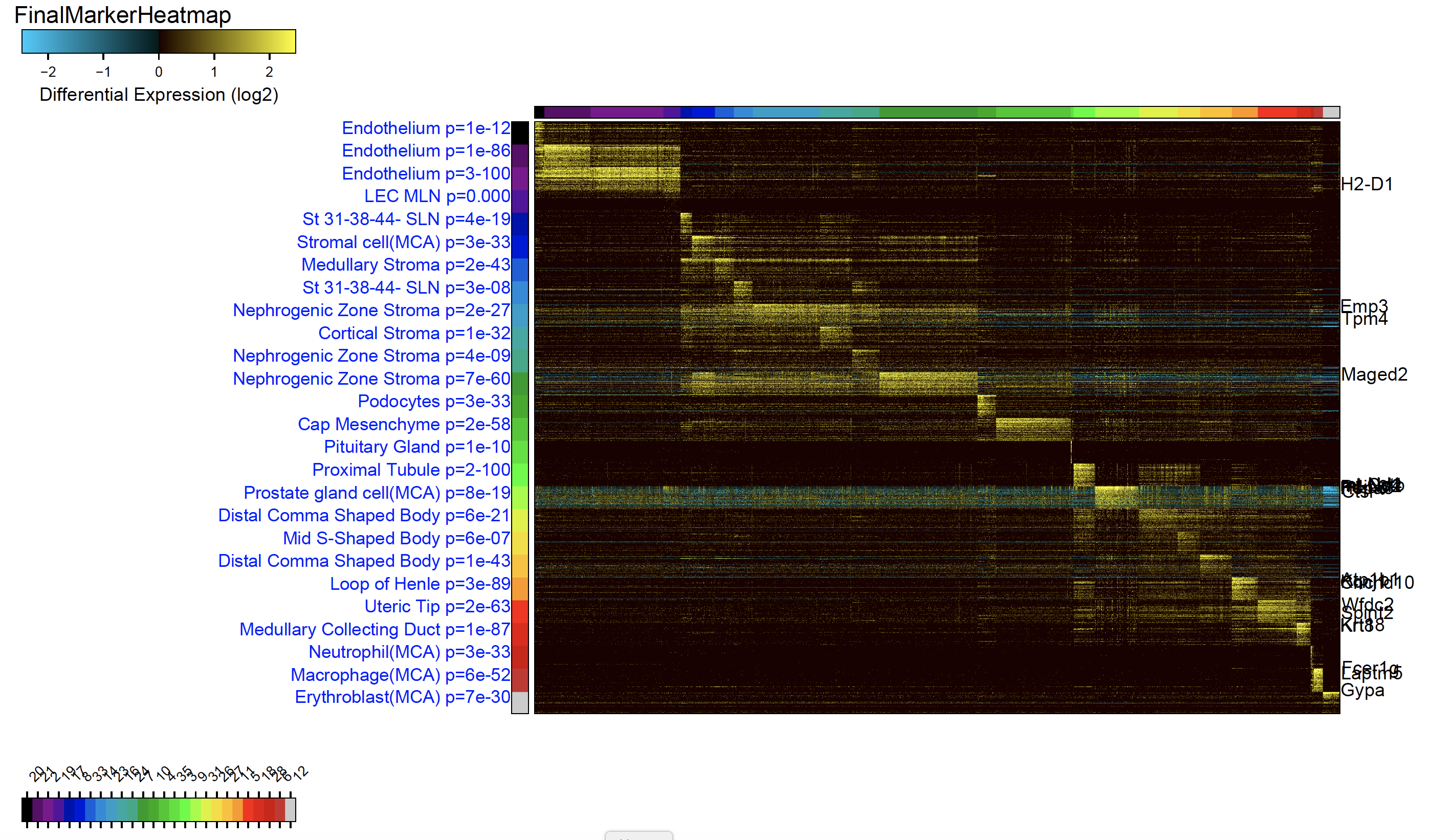The height and width of the screenshot is (840, 1453).
Task: Click the Erythroblast(MCA) p=7e-30 label
Action: 403,697
